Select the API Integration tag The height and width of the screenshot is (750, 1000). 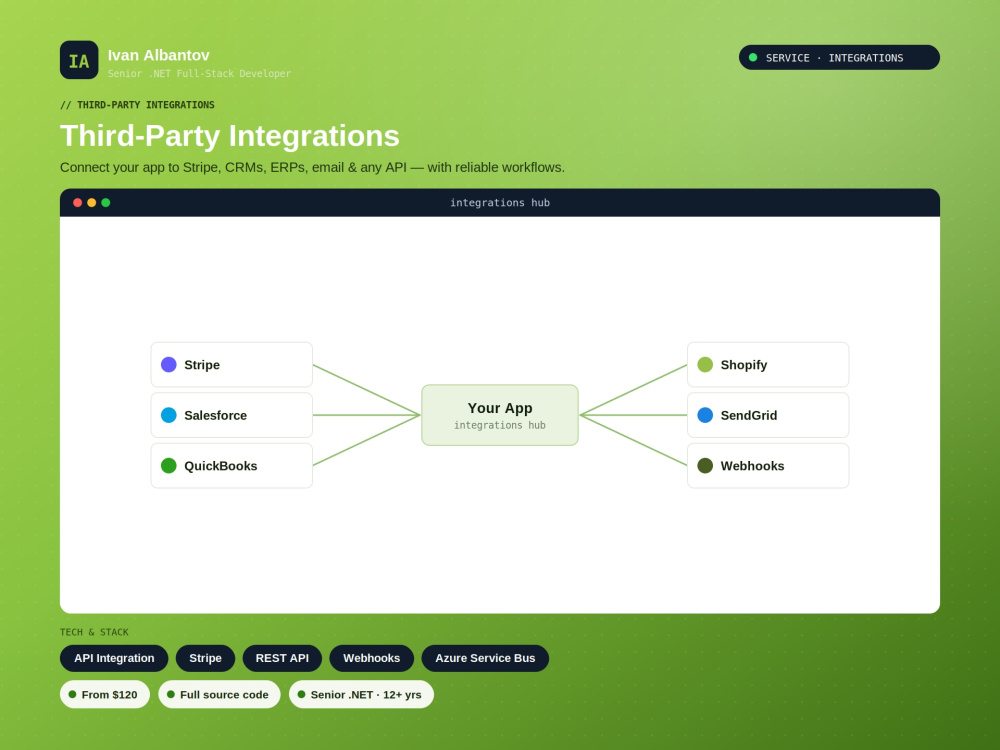114,658
